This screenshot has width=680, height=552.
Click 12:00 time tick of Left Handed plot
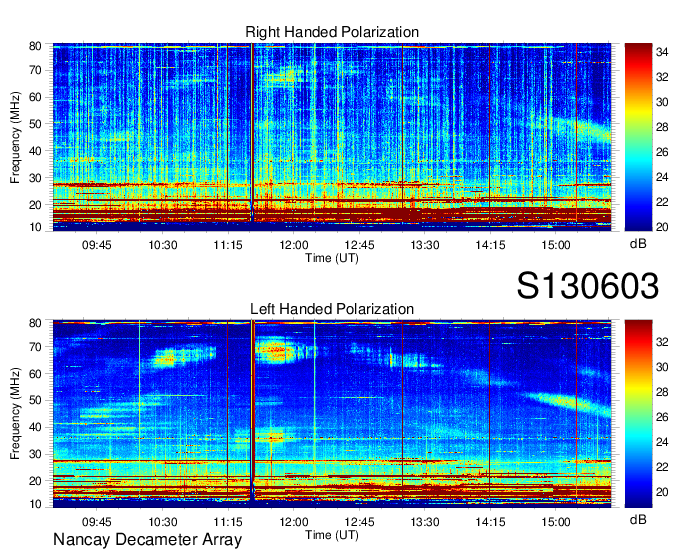tap(294, 522)
